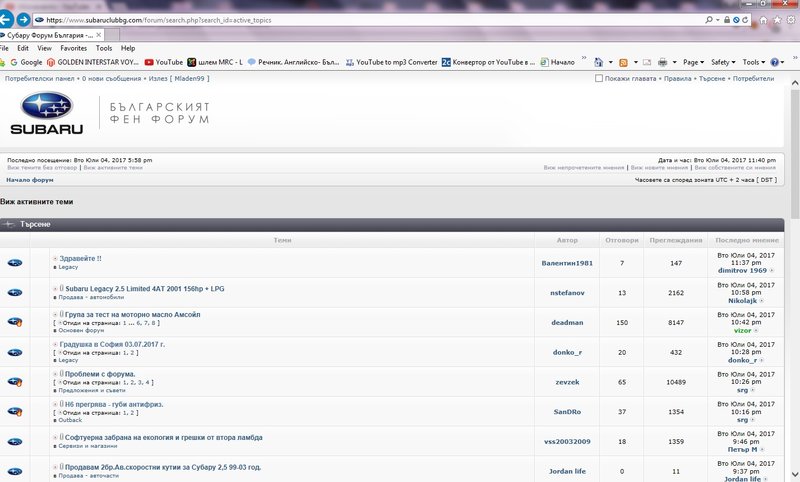Click the address bar URL field

click(367, 20)
